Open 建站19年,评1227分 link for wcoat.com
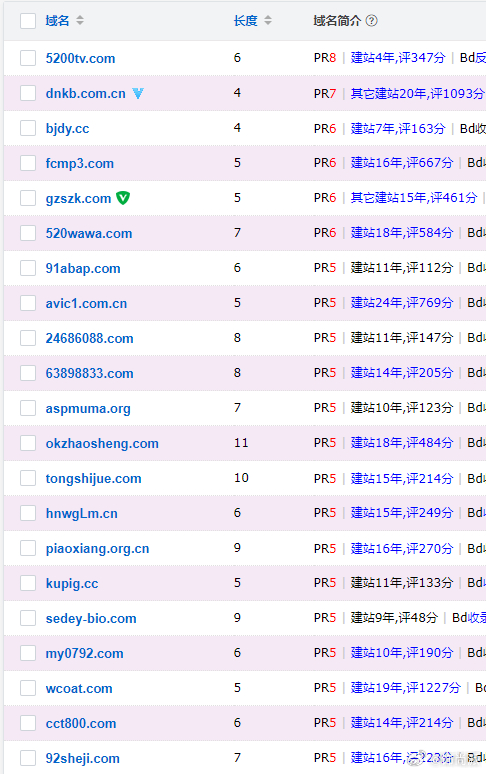Viewport: 486px width, 774px height. click(406, 688)
